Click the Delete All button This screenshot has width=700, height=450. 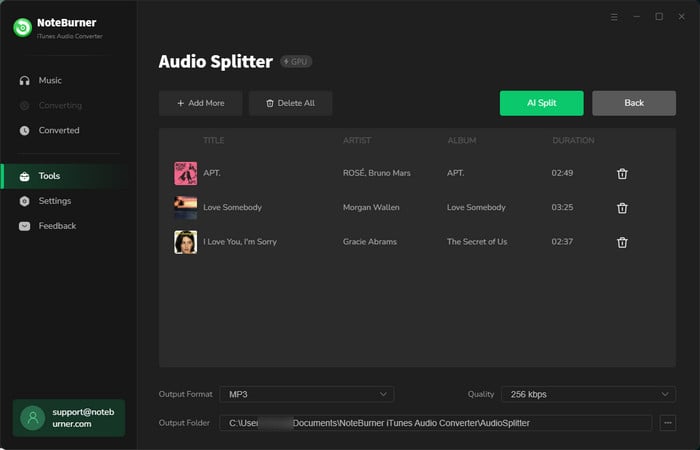291,103
